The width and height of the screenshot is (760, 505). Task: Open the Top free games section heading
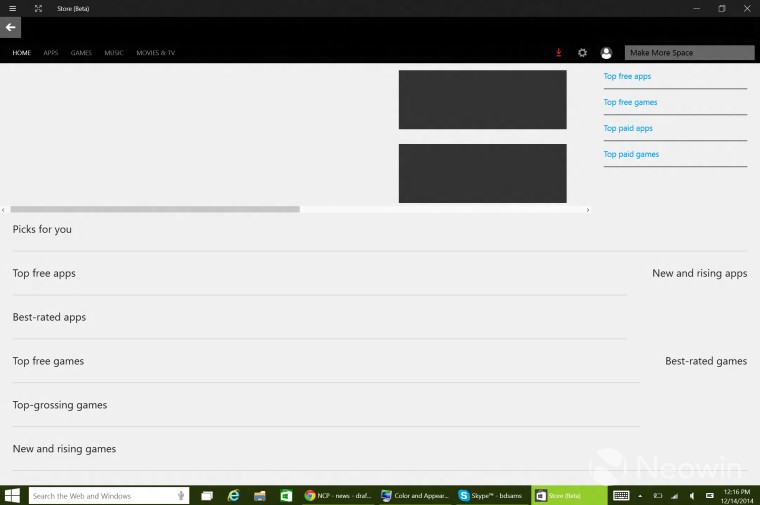48,361
